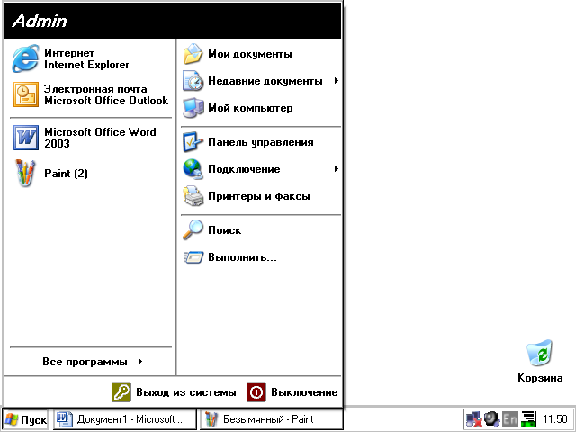Switch to Документ1 - Microsoft taskbar button
Screen dimensions: 576x432
pos(125,419)
